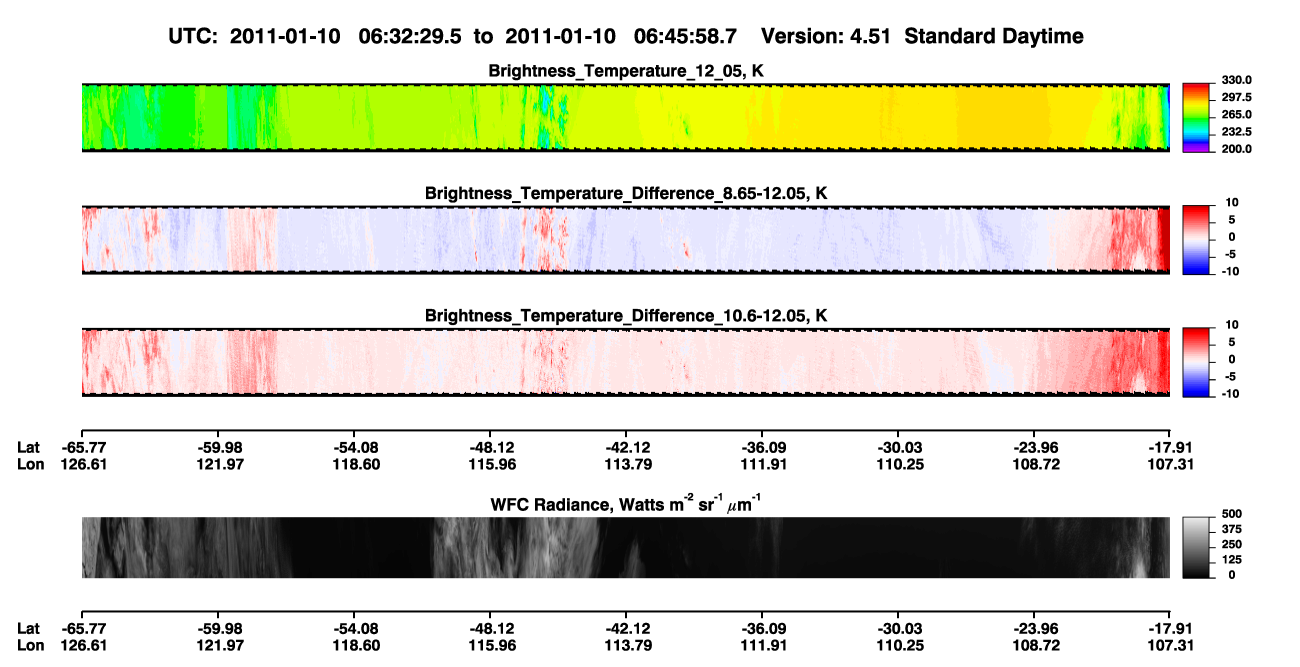Click the 330.0 color bar tick label
The width and height of the screenshot is (1300, 667).
pos(1238,80)
